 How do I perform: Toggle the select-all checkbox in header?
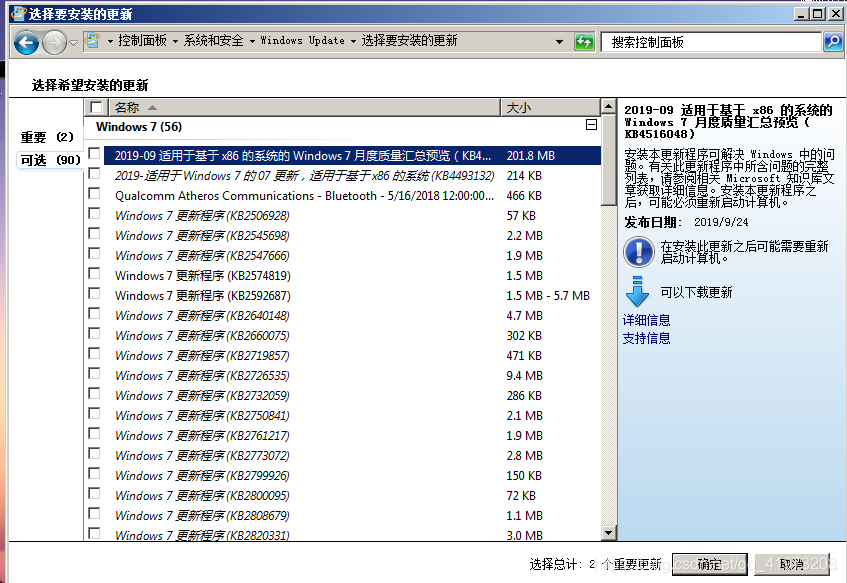click(96, 107)
